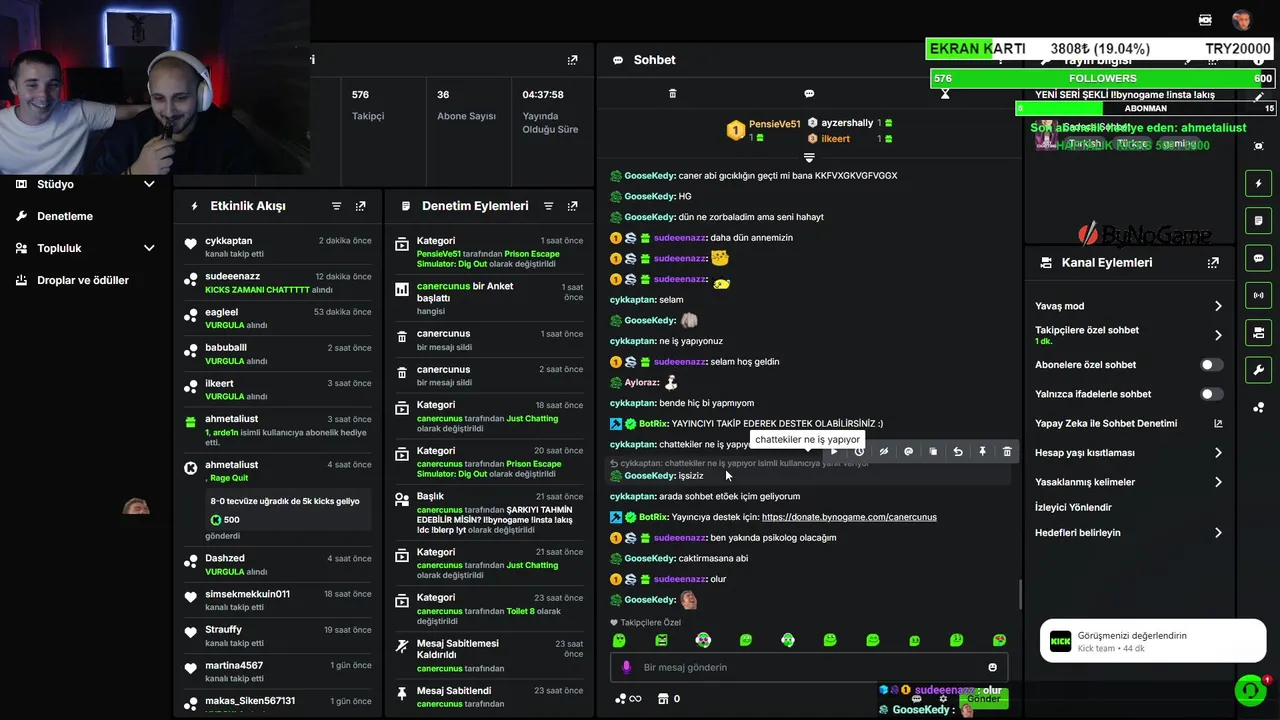Click the camera icon in right sidebar
The height and width of the screenshot is (720, 1280).
1259,332
